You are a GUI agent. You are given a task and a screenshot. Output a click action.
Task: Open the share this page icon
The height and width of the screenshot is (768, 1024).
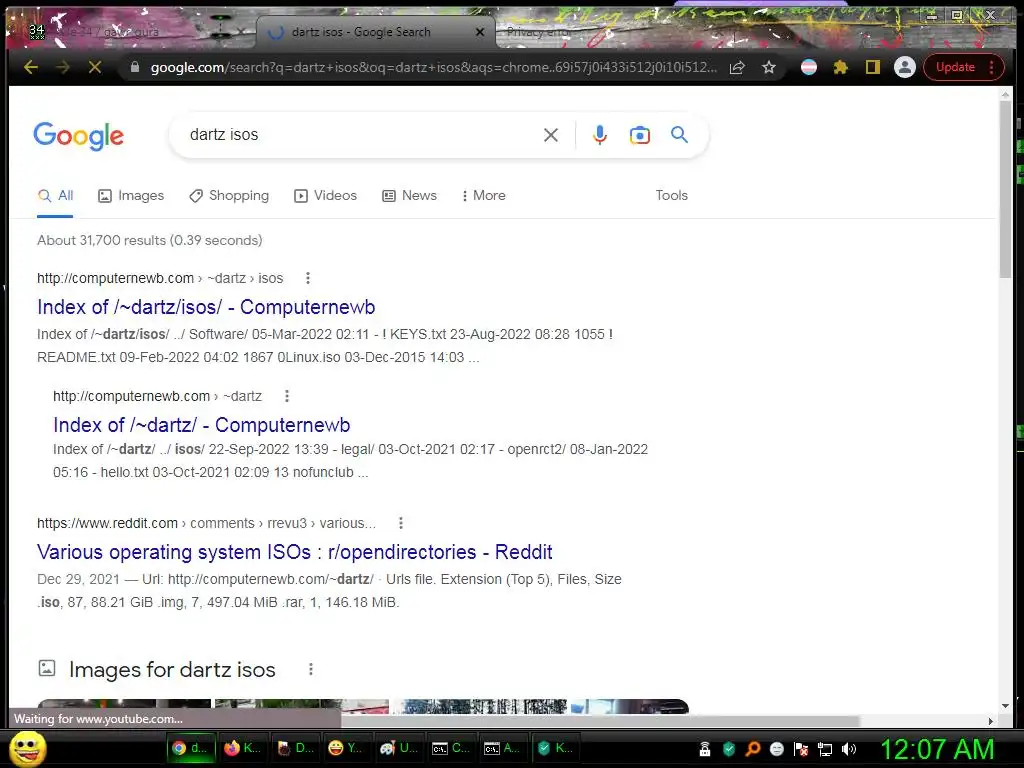737,67
